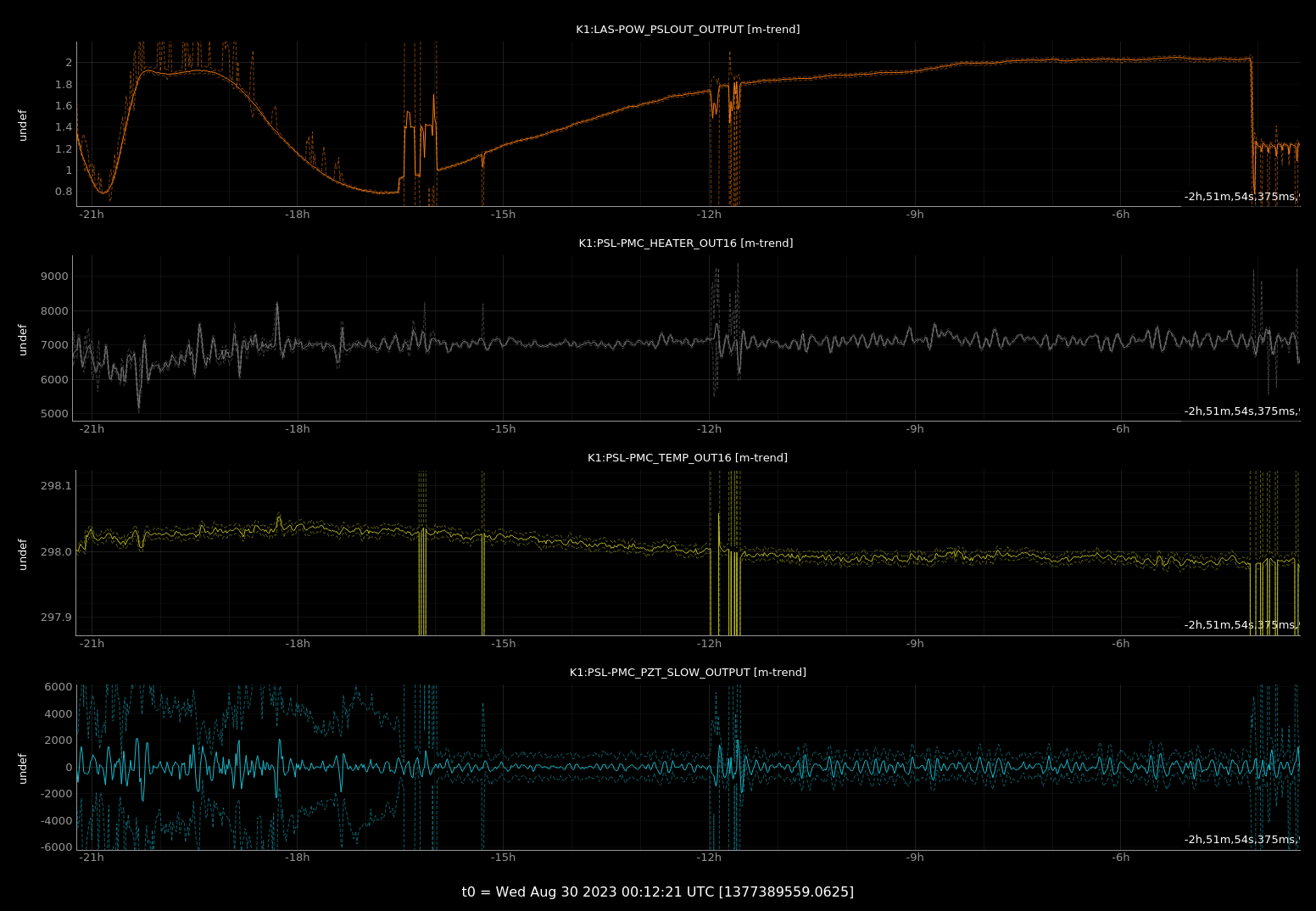1316x911 pixels.
Task: Click the undef y-axis label of the temperature plot
Action: [23, 554]
